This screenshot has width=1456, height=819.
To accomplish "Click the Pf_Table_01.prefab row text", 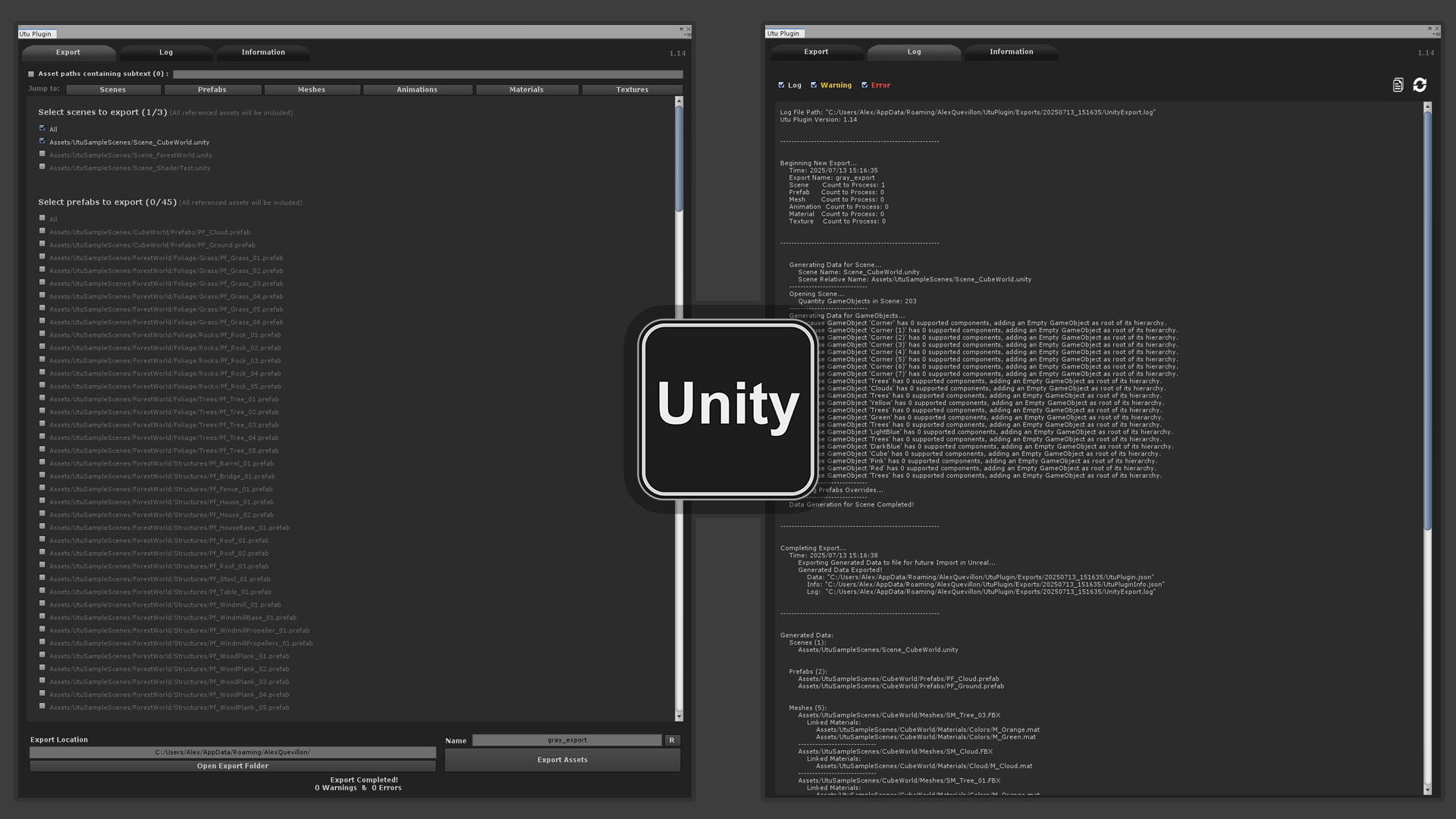I will tap(160, 591).
